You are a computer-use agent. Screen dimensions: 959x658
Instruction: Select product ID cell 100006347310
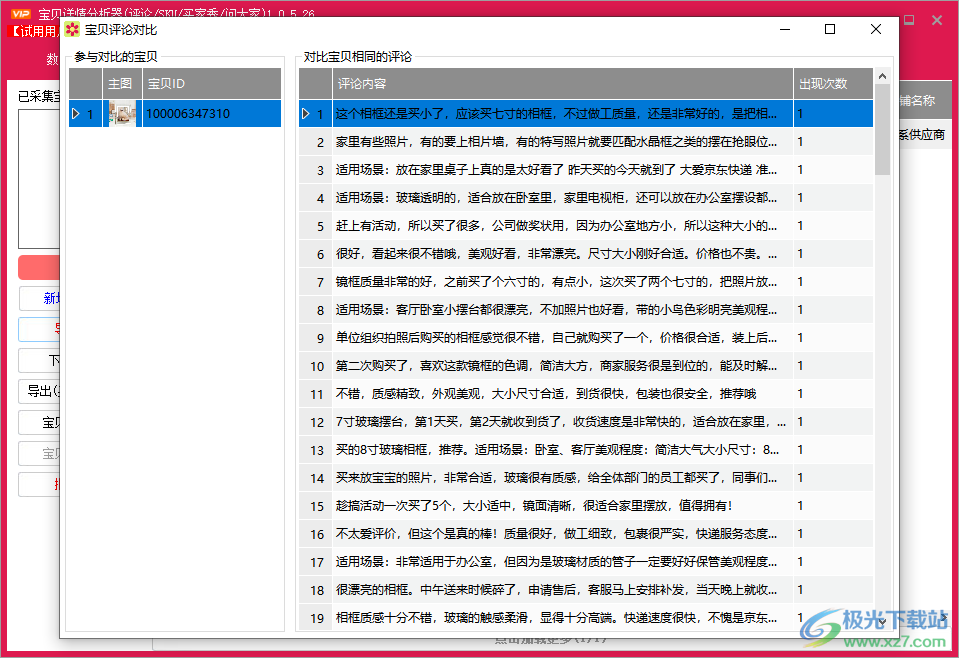click(x=211, y=114)
